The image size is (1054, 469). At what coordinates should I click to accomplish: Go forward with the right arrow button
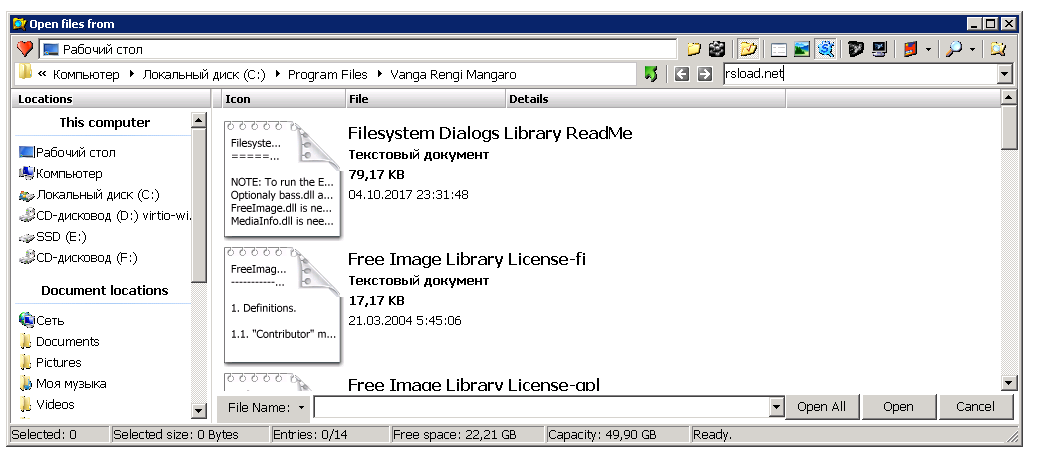tap(704, 74)
